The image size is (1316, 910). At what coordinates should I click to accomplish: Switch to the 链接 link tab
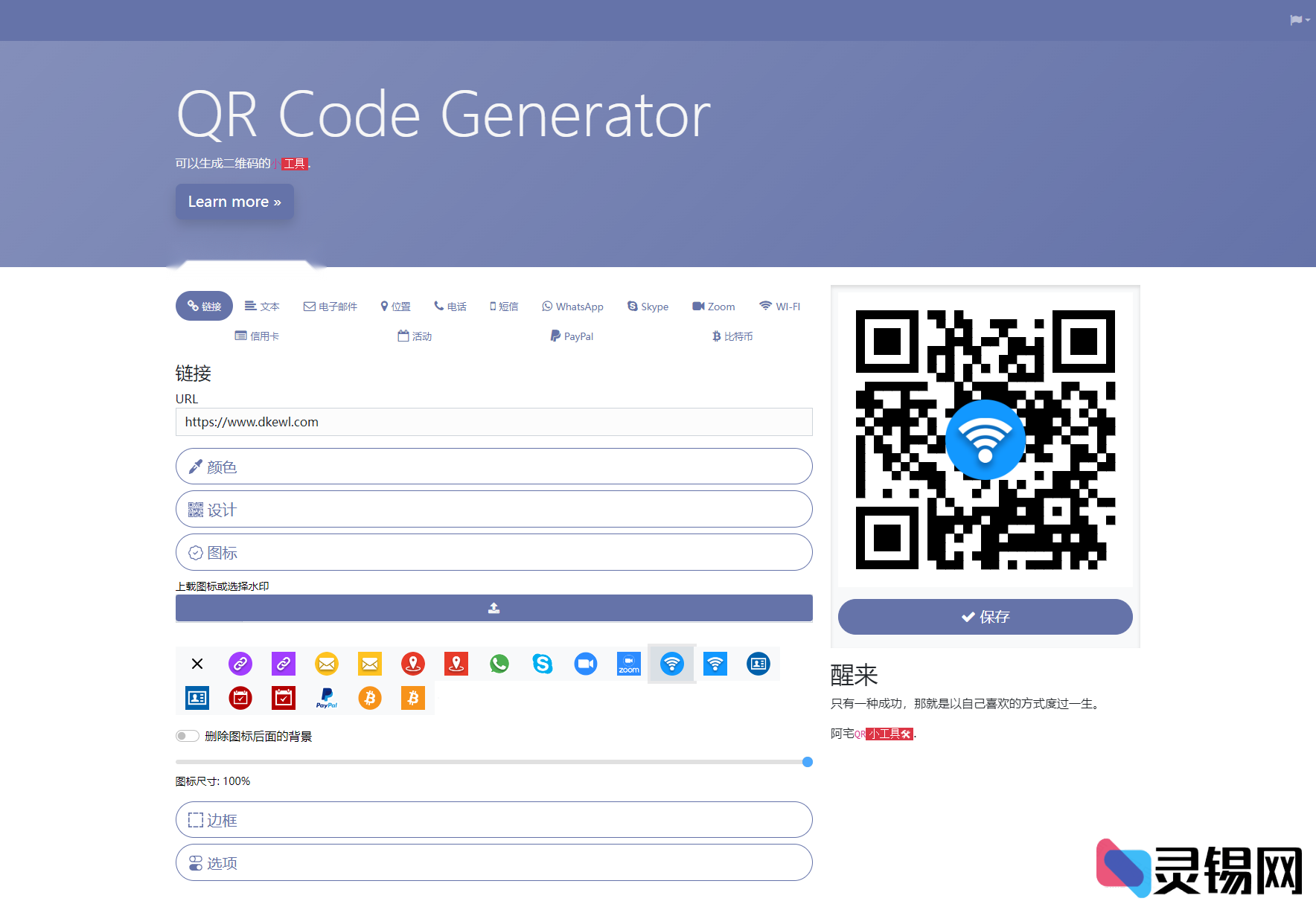(x=204, y=306)
